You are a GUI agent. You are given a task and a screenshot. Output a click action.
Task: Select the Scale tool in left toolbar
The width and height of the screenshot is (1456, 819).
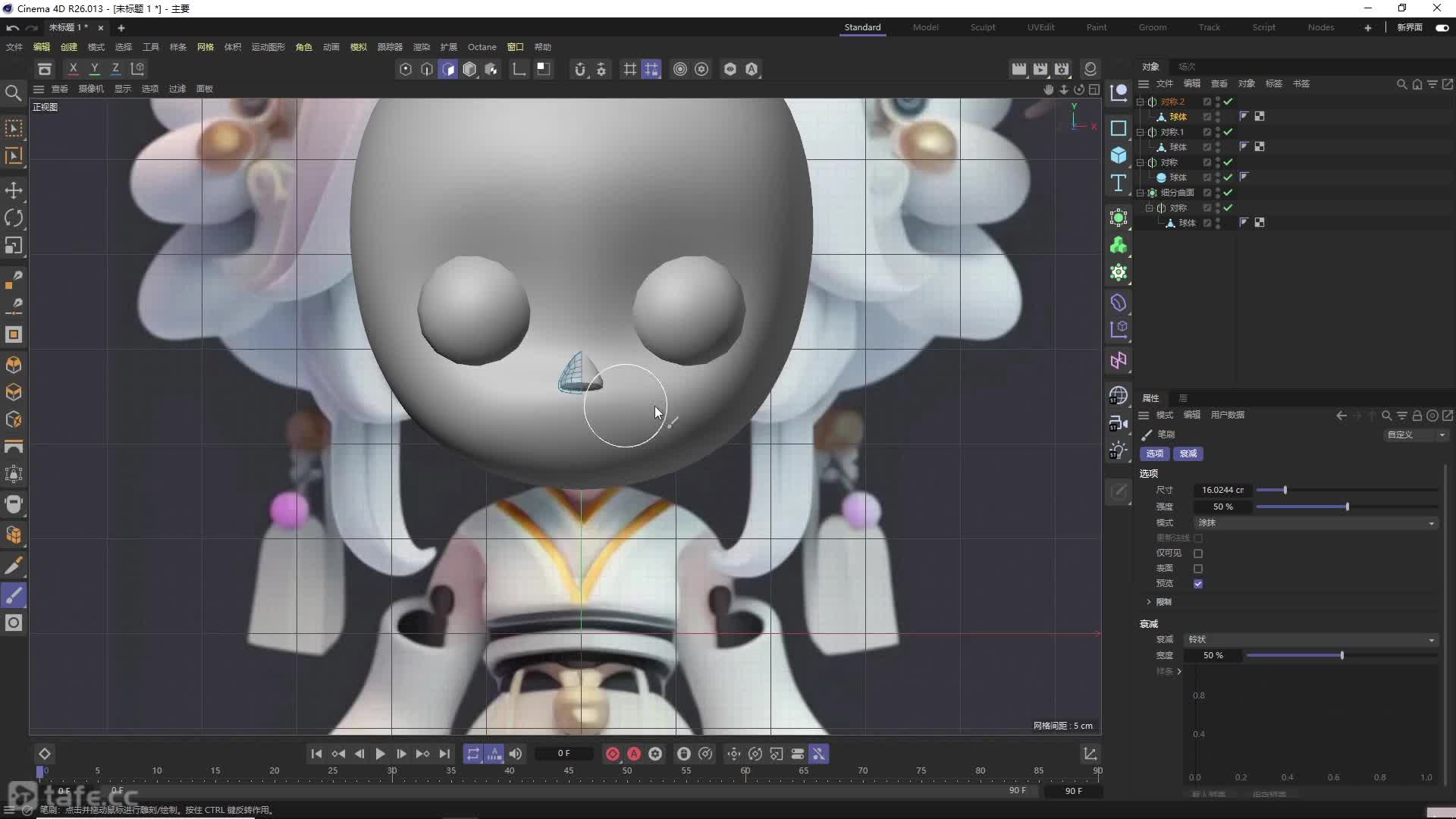pyautogui.click(x=14, y=246)
